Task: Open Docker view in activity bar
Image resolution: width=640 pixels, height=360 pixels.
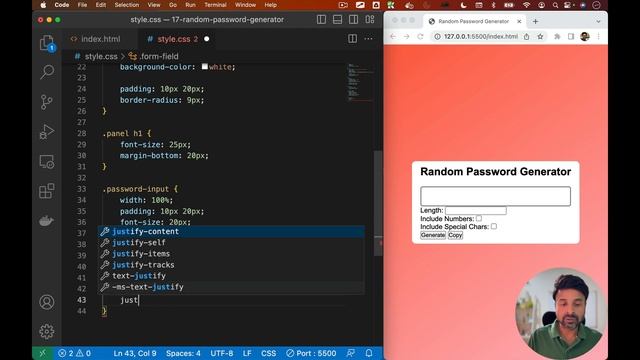Action: 47,221
